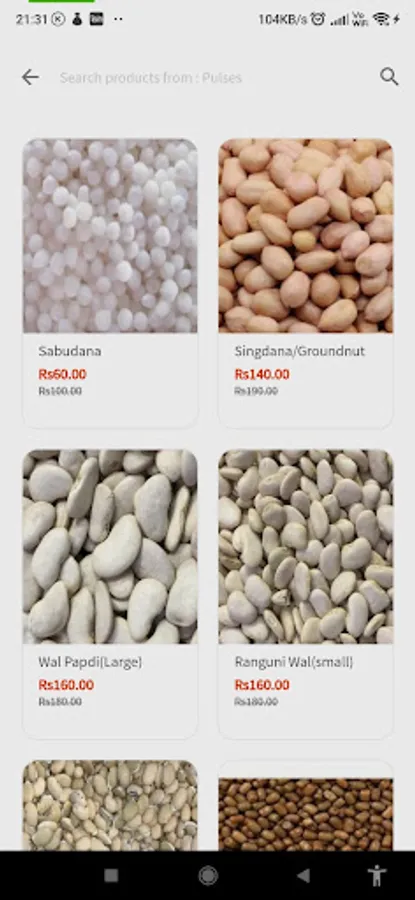Select the Wal Papdi(Large) title

[90, 662]
